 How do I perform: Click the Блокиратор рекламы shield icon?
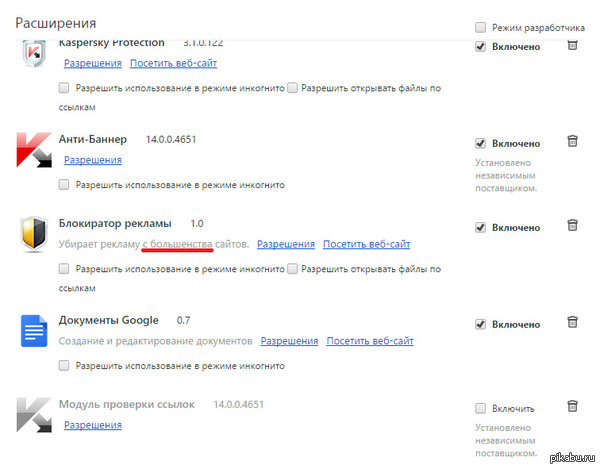click(x=34, y=234)
